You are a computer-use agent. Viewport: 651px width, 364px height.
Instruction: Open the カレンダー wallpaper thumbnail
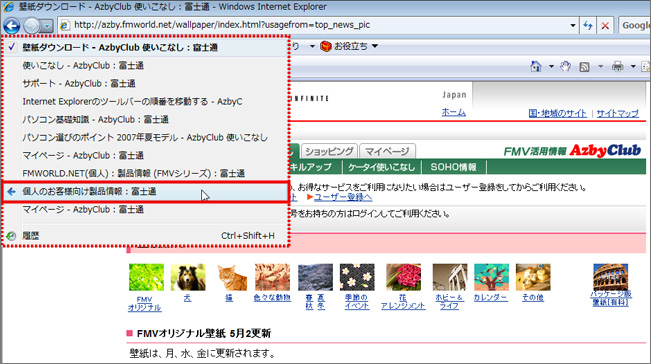click(x=492, y=277)
